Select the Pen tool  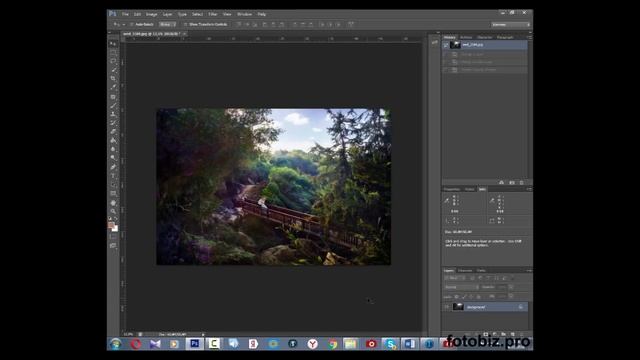coord(113,167)
